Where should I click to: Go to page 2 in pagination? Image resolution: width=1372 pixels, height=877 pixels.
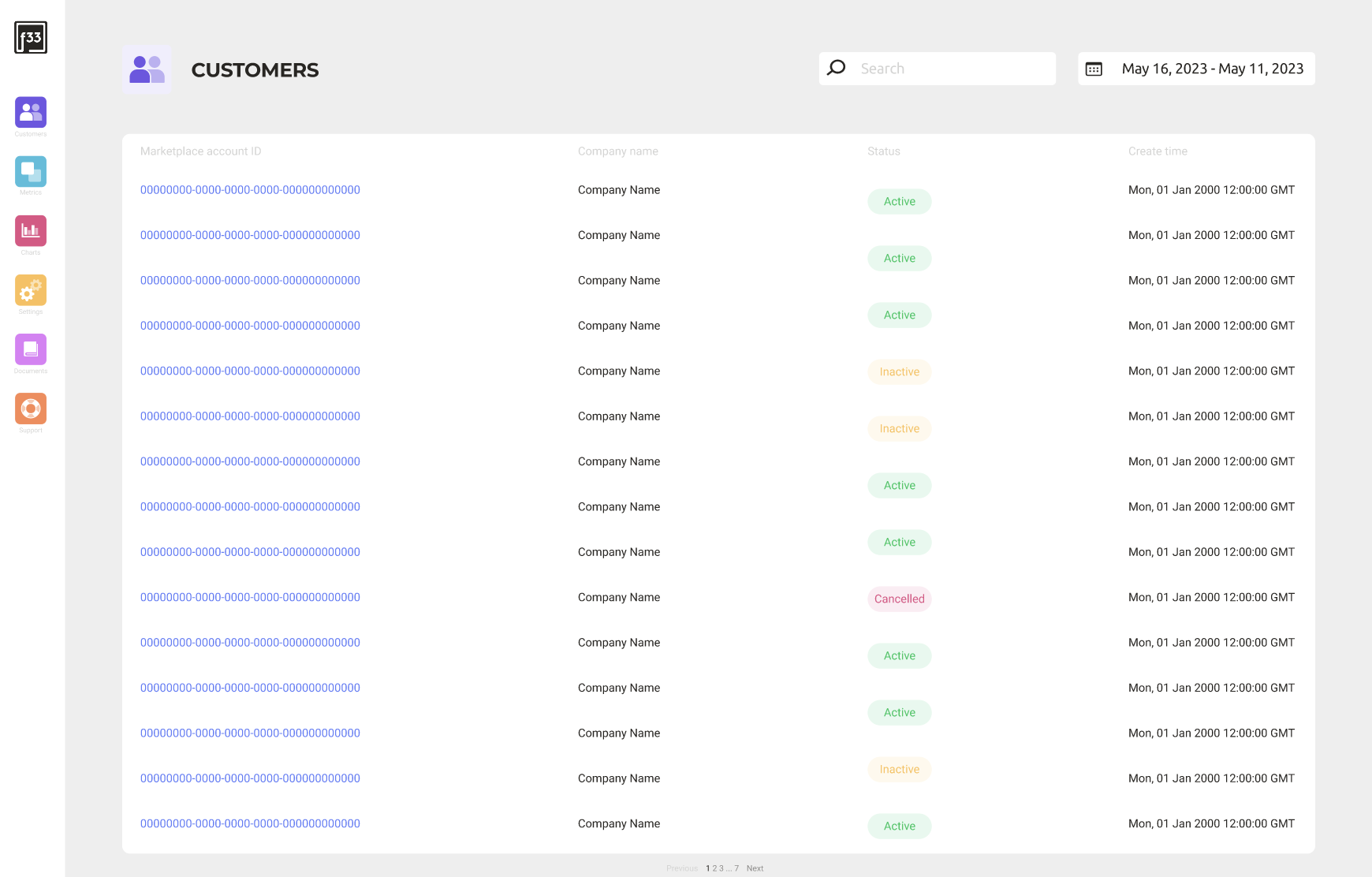coord(714,868)
